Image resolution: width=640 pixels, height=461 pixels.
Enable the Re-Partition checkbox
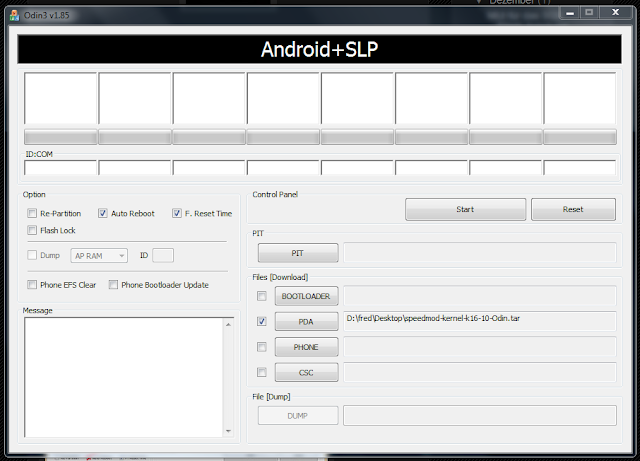(x=32, y=213)
